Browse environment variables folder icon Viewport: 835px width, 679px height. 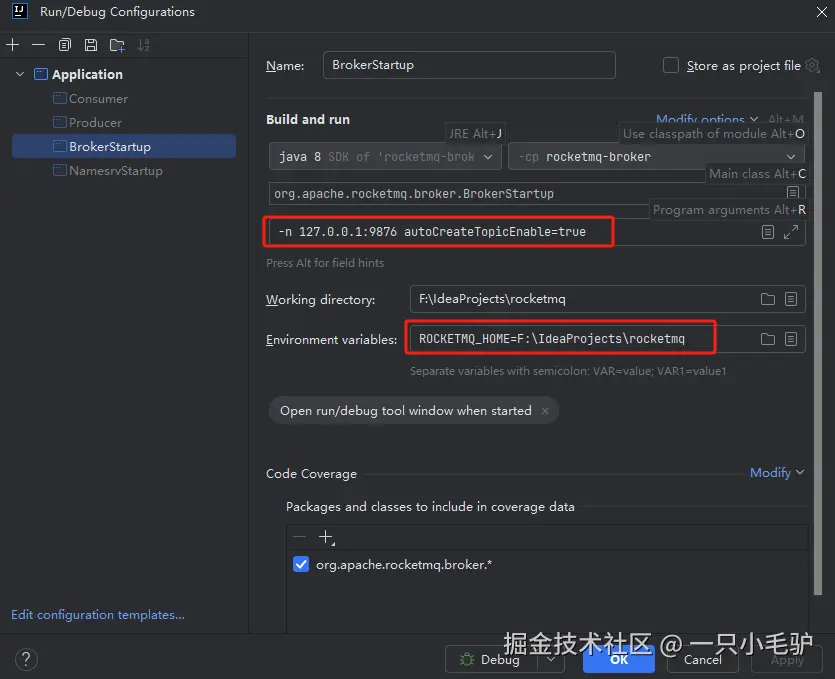767,339
